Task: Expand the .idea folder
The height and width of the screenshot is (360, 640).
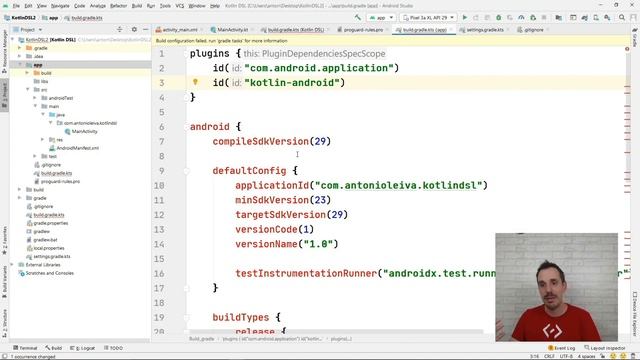Action: [x=19, y=56]
